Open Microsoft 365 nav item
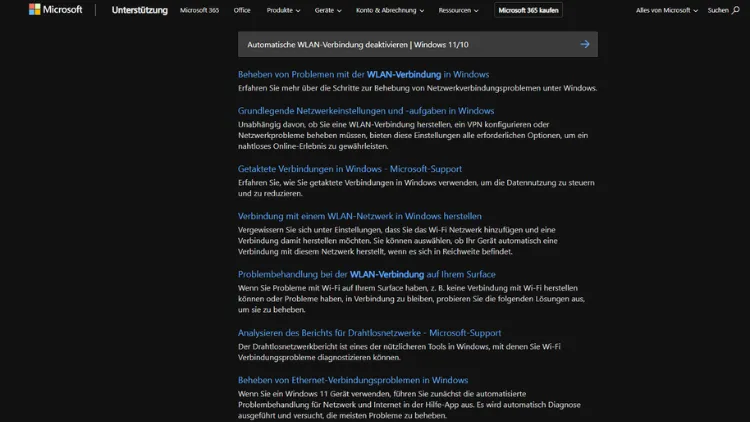Screen dimensions: 750x422 pyautogui.click(x=199, y=10)
